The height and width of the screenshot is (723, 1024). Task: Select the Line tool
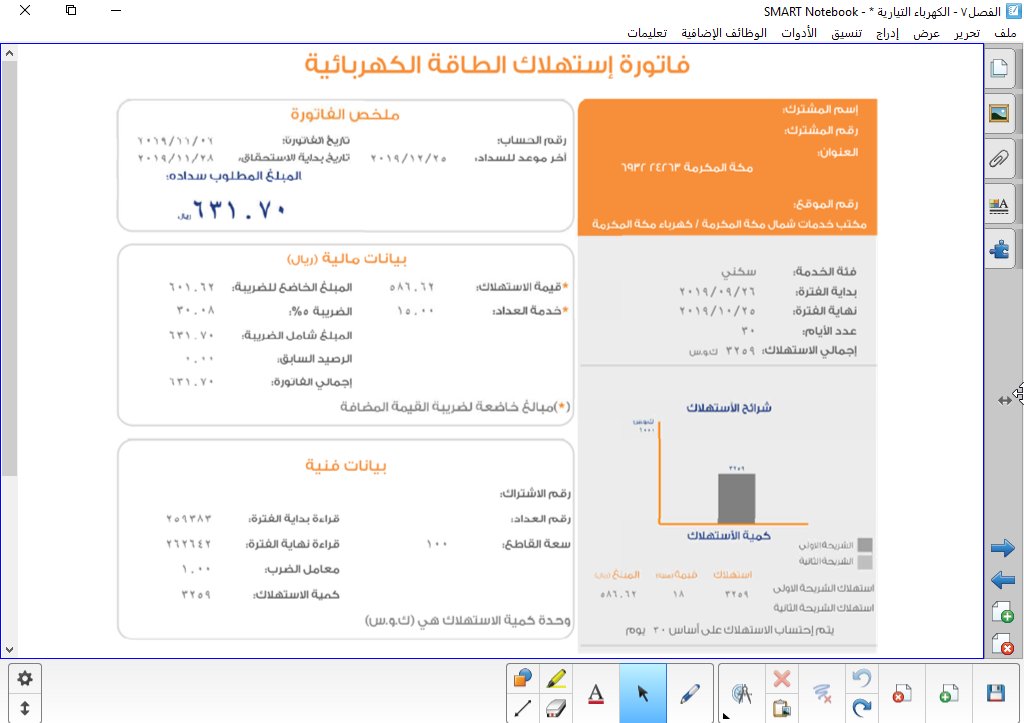(x=522, y=708)
